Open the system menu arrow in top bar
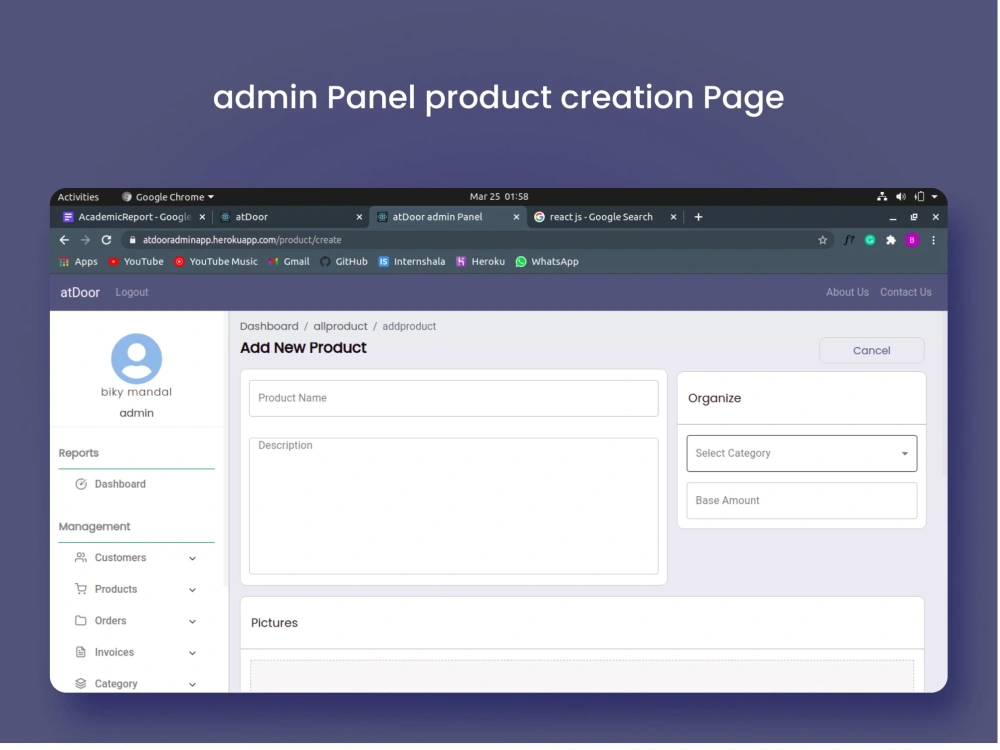This screenshot has height=750, width=1000. [x=934, y=196]
